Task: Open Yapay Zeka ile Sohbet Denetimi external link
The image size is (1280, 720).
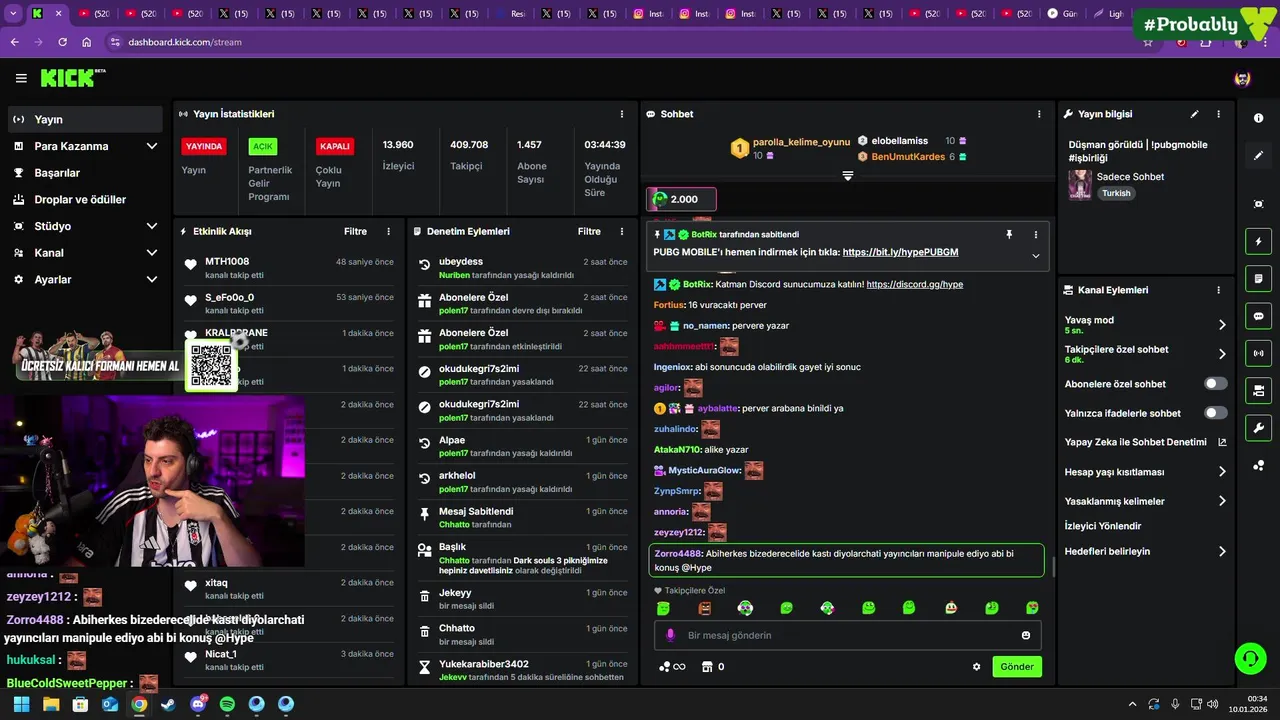Action: coord(1222,442)
